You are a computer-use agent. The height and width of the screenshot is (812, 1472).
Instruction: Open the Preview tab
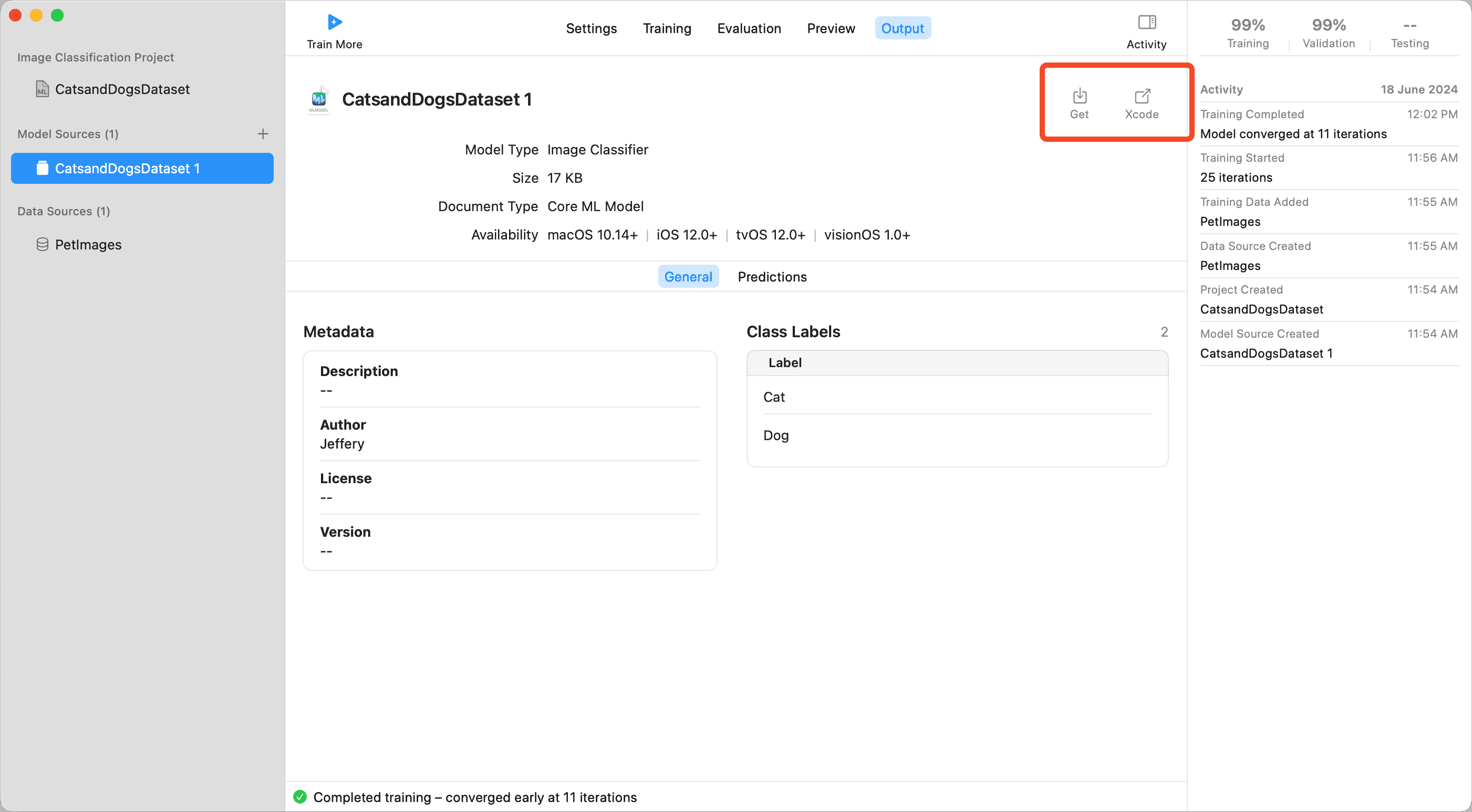[x=830, y=28]
